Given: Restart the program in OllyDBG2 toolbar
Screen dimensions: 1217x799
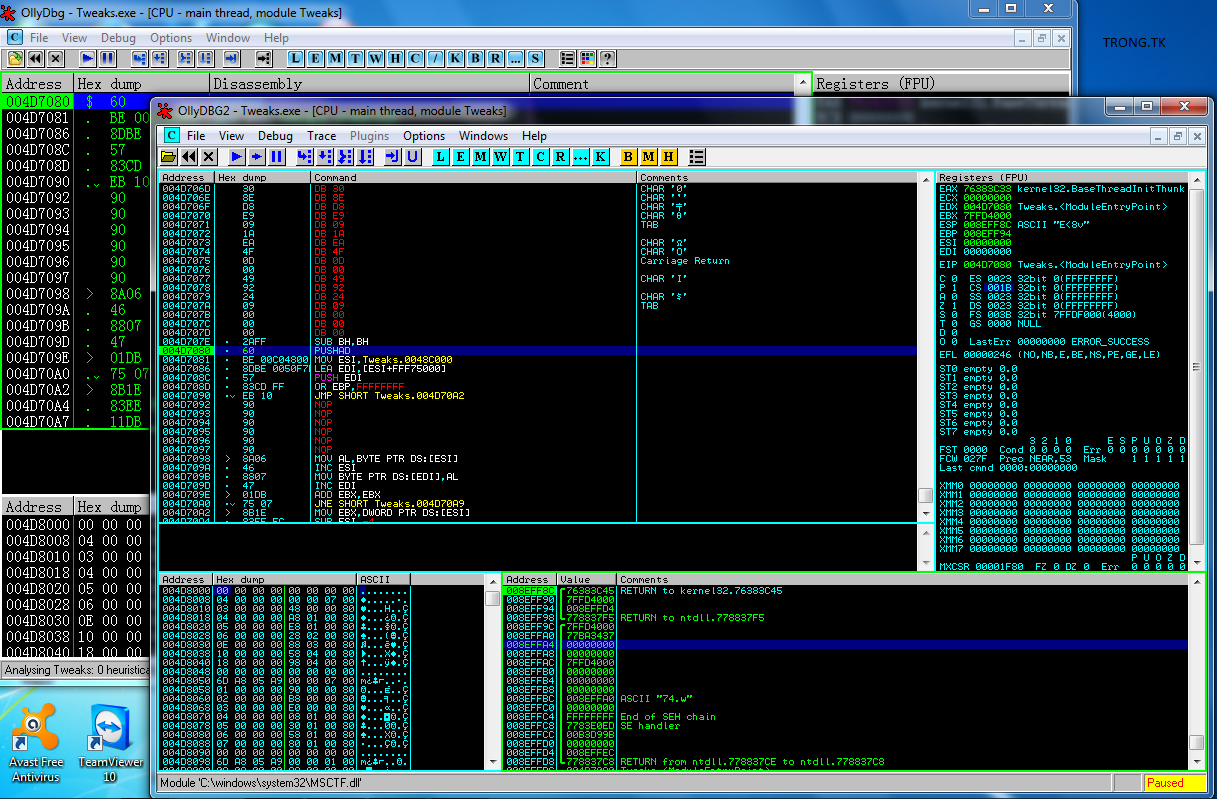Looking at the screenshot, I should (188, 157).
